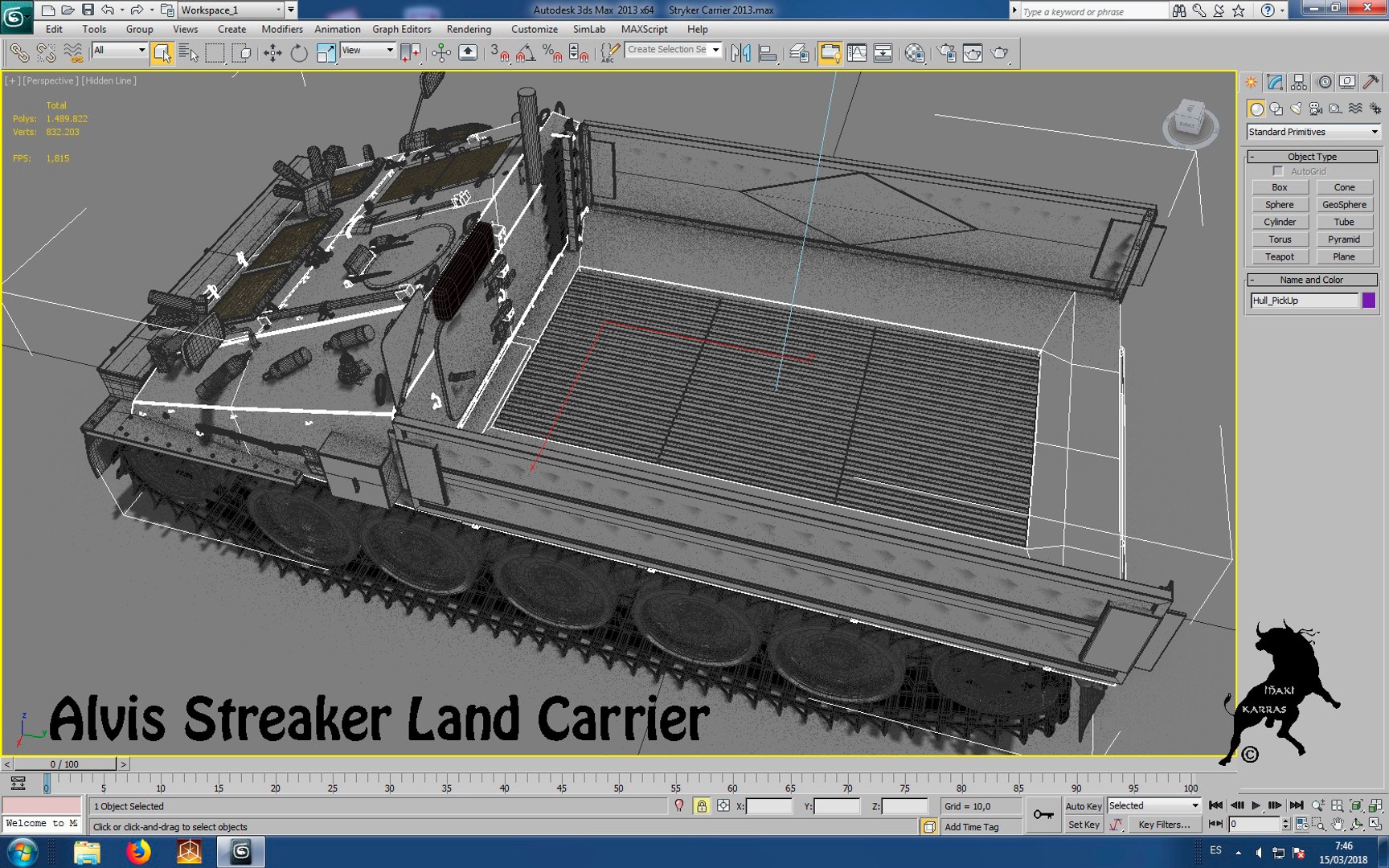Viewport: 1389px width, 868px height.
Task: Open the Graph Editors menu
Action: [x=402, y=29]
